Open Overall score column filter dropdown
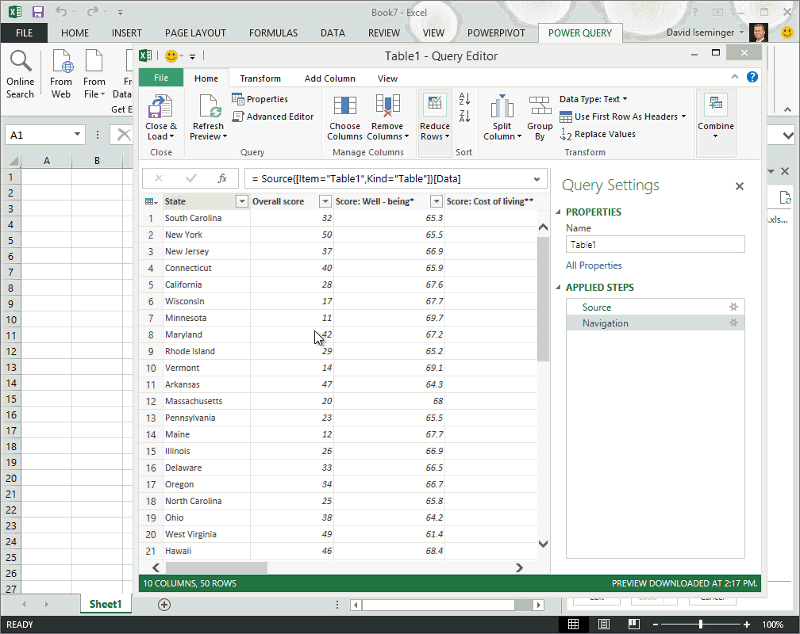The height and width of the screenshot is (634, 800). [325, 201]
